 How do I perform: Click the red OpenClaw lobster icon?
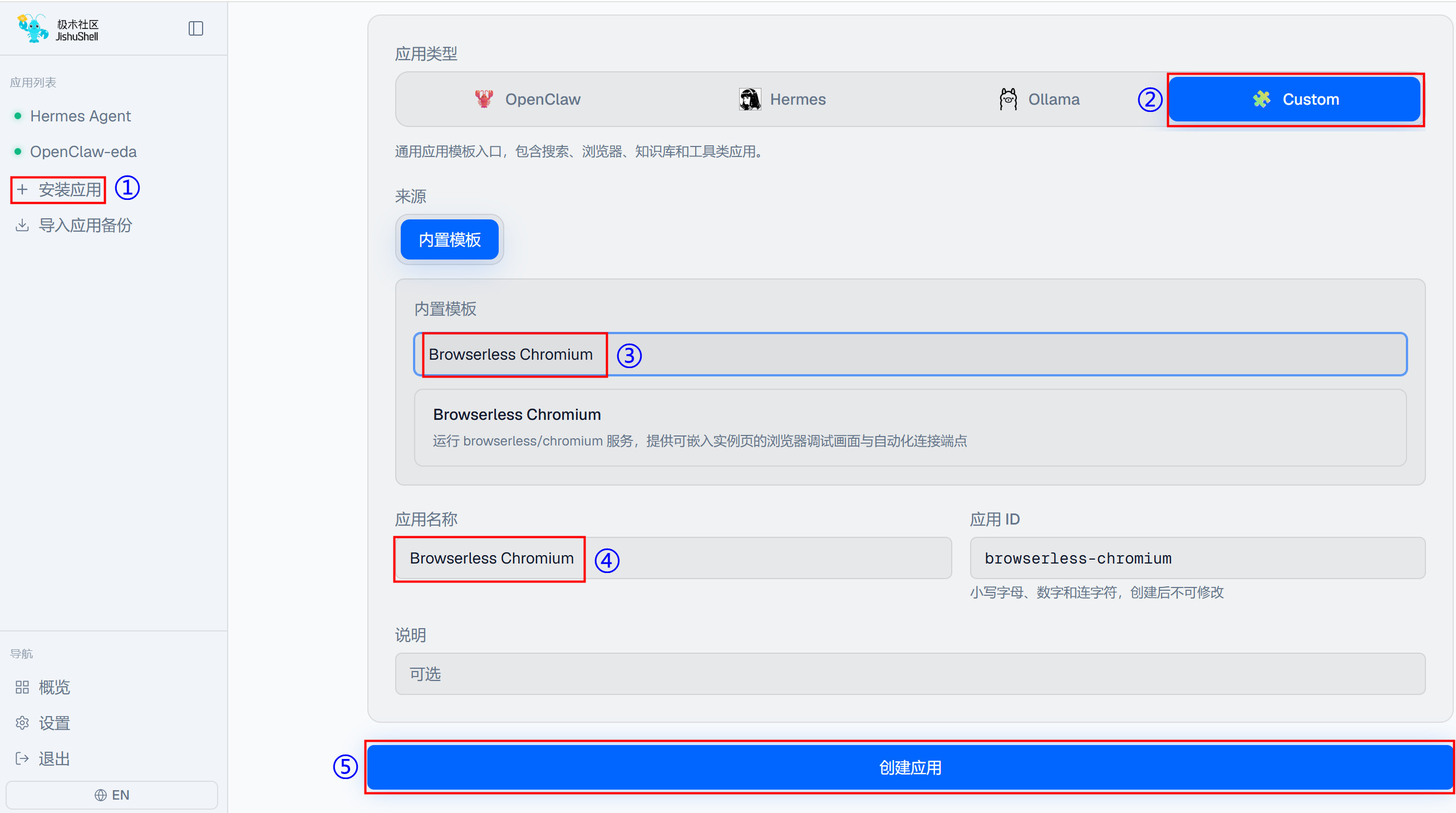coord(484,99)
